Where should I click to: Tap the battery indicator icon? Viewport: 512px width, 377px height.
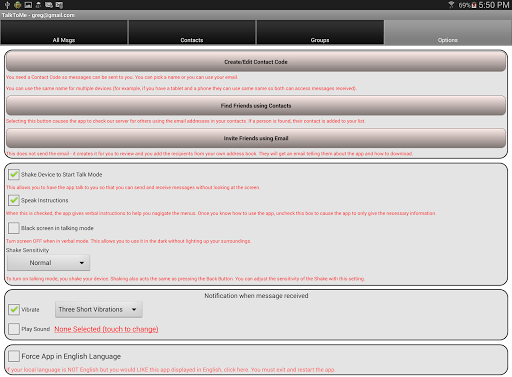coord(474,5)
